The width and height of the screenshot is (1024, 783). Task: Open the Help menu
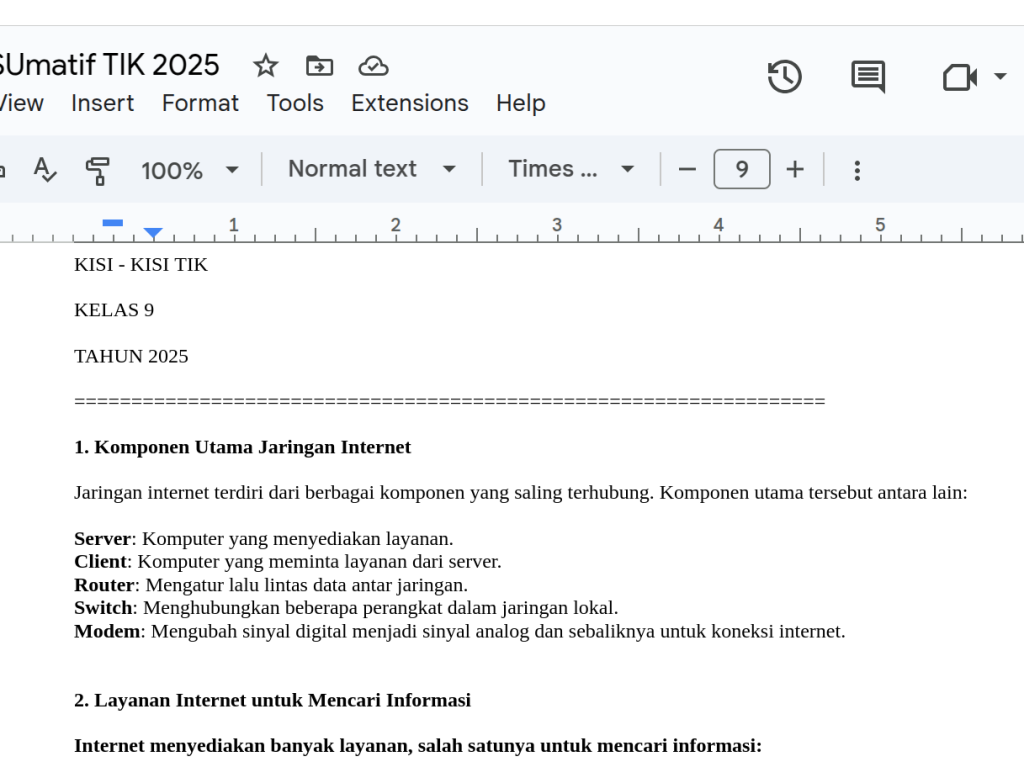coord(520,103)
